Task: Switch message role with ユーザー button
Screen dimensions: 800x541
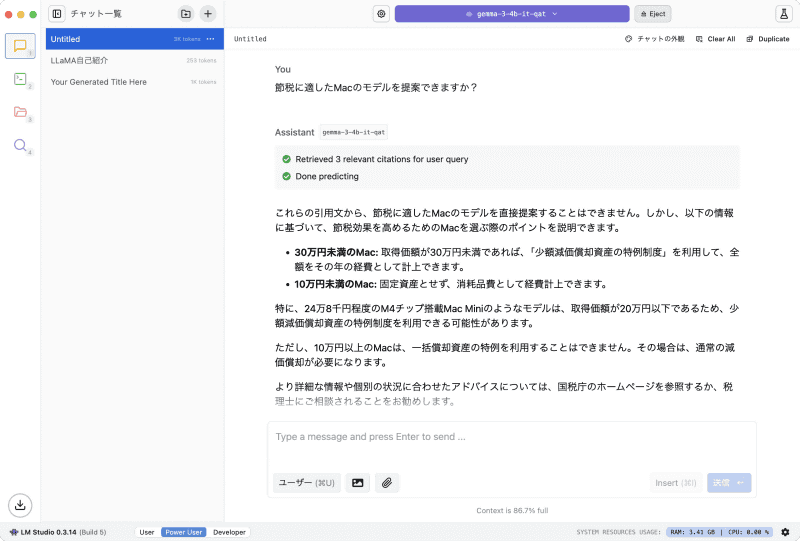Action: click(307, 483)
